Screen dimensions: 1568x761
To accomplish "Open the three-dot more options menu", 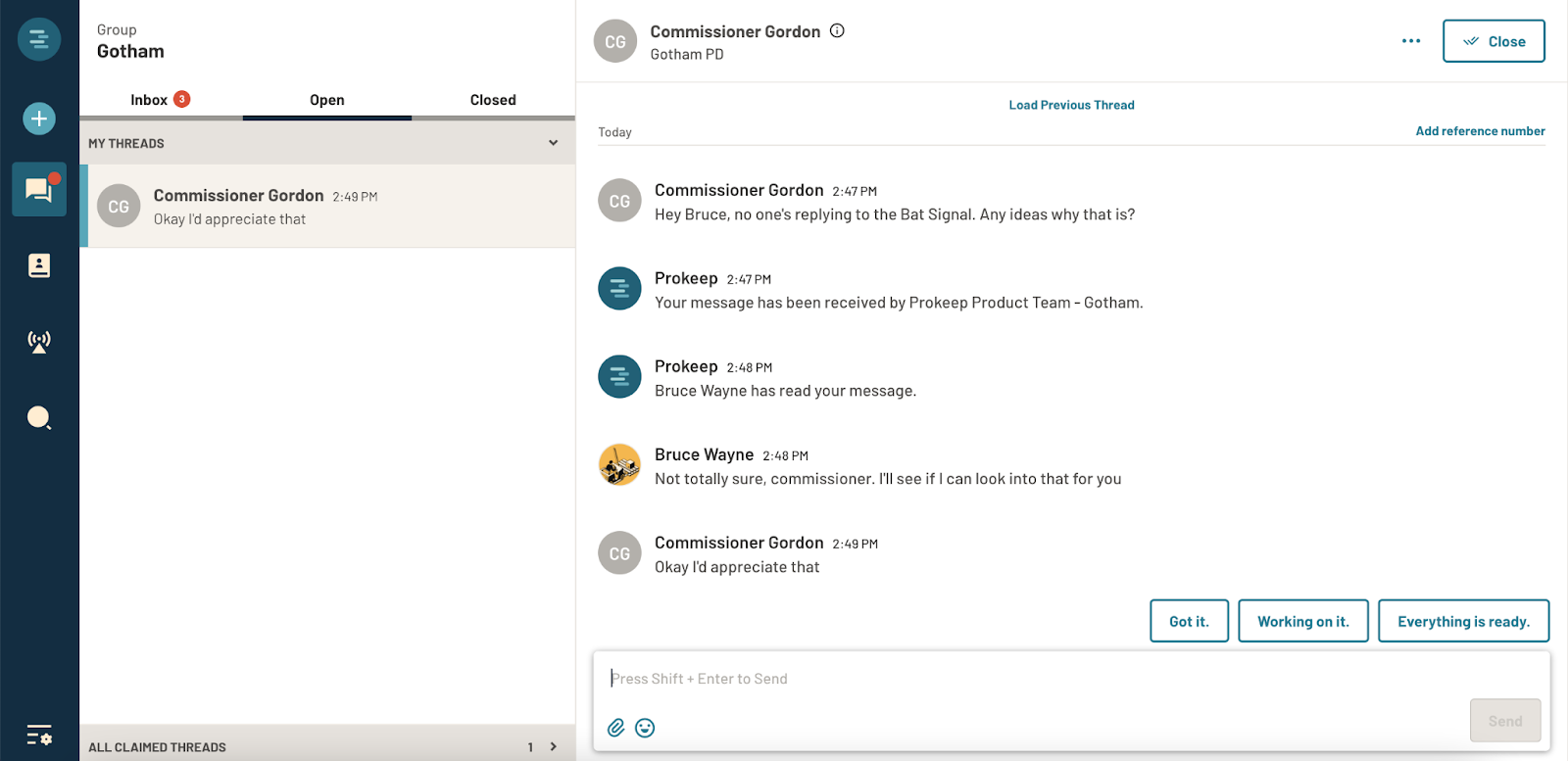I will [x=1411, y=41].
